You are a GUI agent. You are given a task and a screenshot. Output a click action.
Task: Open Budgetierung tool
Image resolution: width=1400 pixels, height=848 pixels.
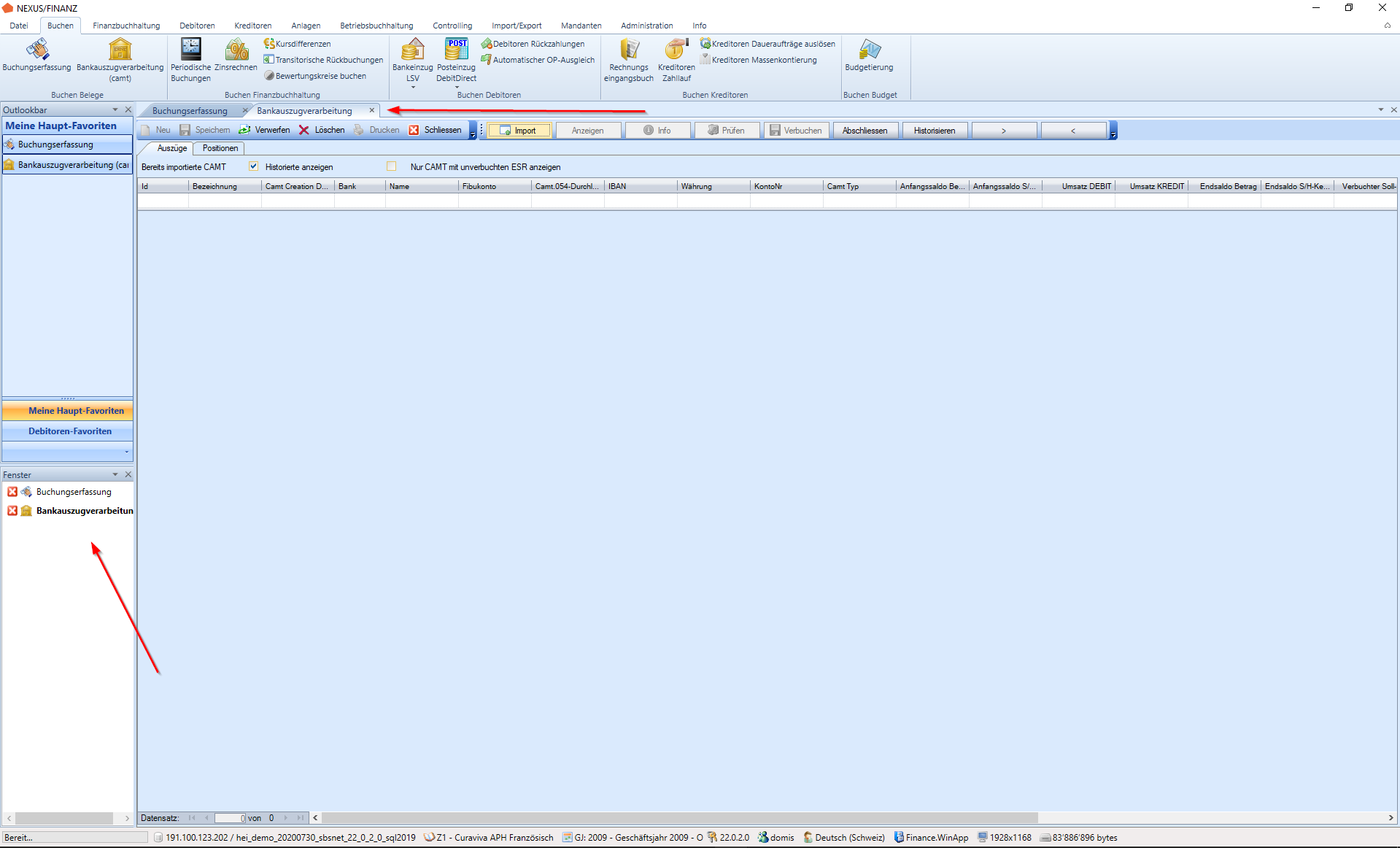click(x=869, y=55)
